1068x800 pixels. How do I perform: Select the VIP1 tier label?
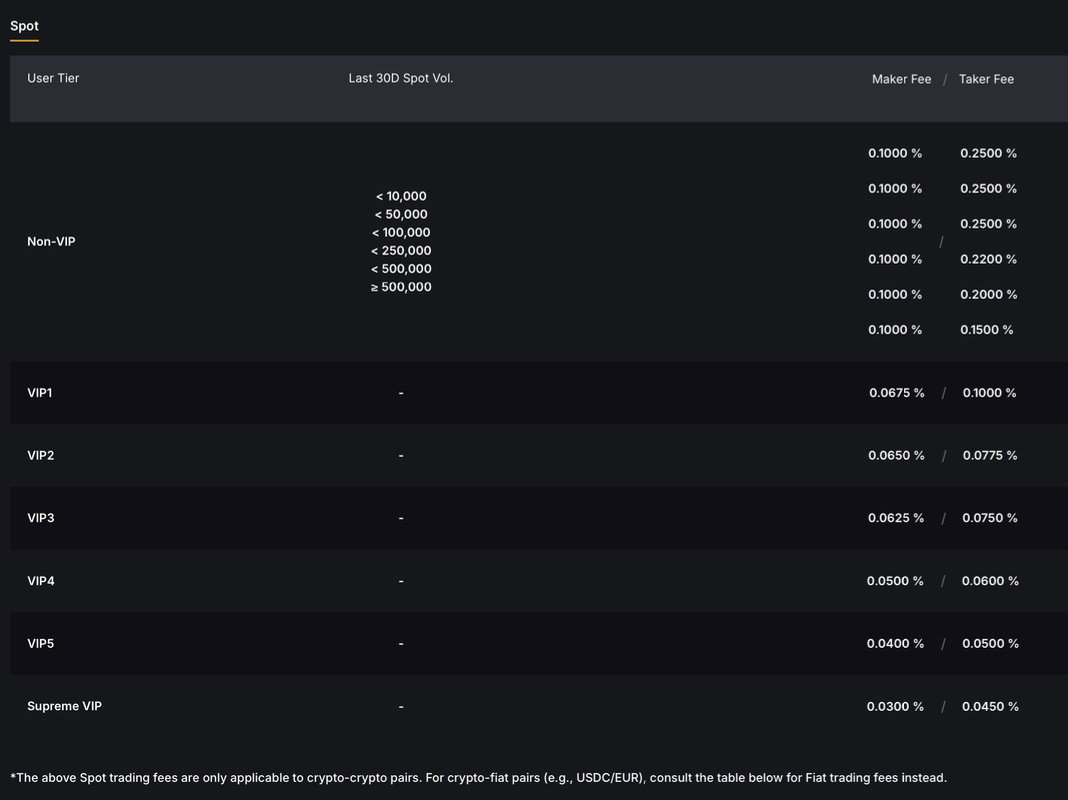click(x=40, y=392)
